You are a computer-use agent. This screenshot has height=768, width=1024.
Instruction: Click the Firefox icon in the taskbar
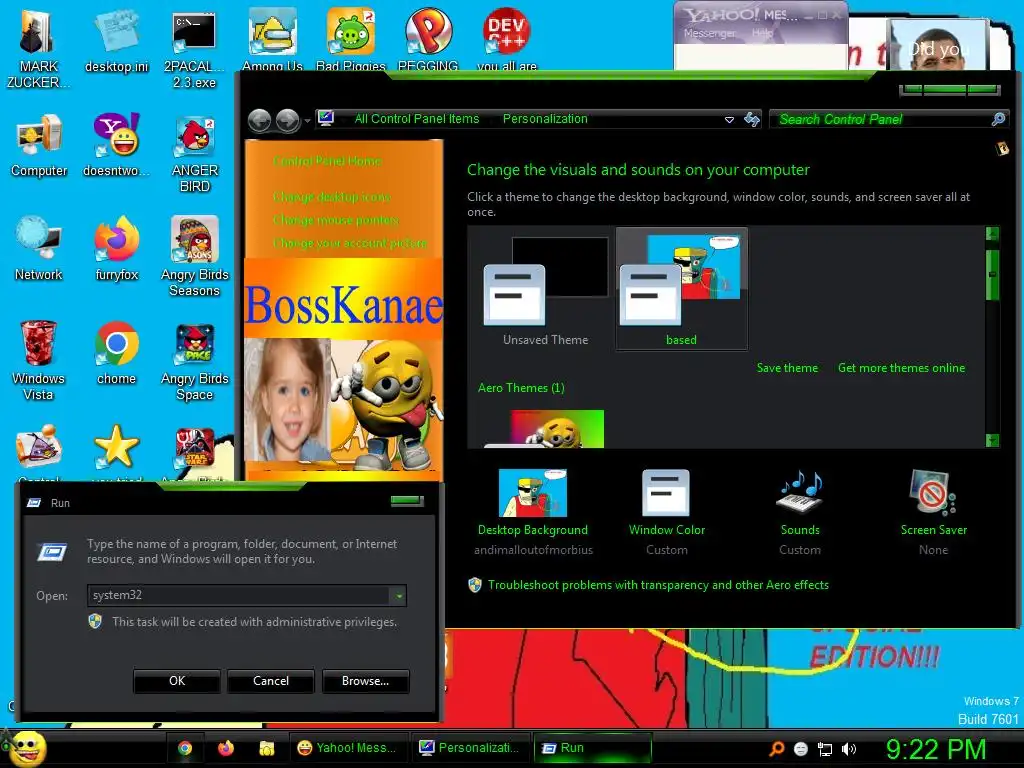(225, 748)
